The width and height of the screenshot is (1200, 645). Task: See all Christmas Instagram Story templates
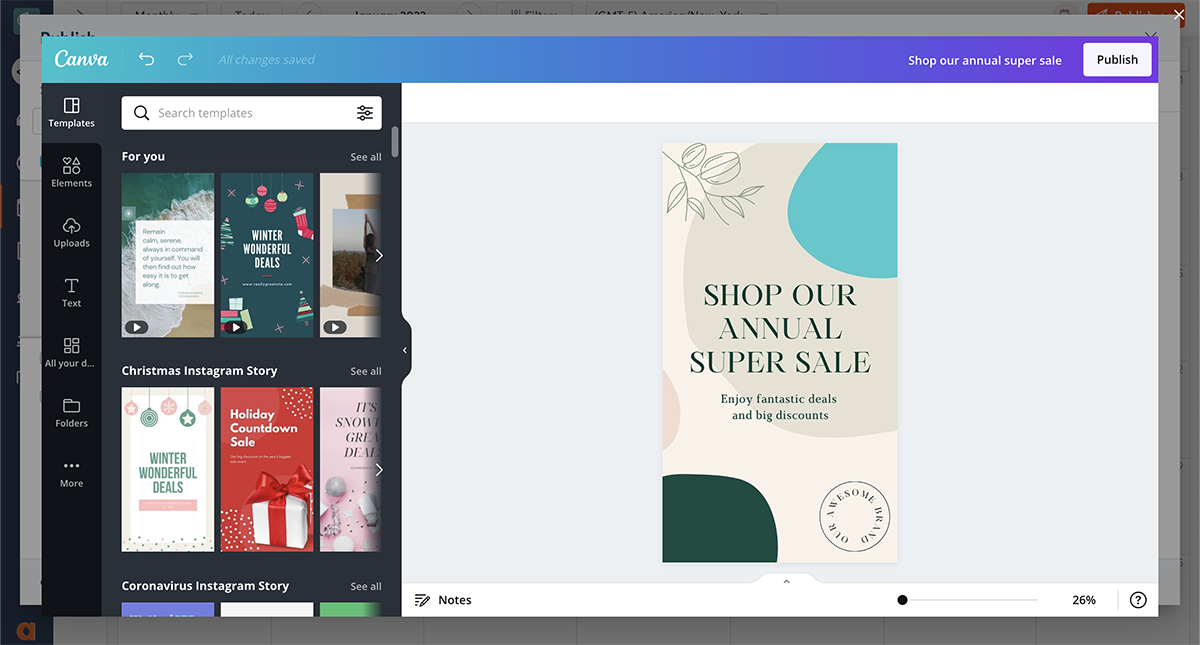366,371
